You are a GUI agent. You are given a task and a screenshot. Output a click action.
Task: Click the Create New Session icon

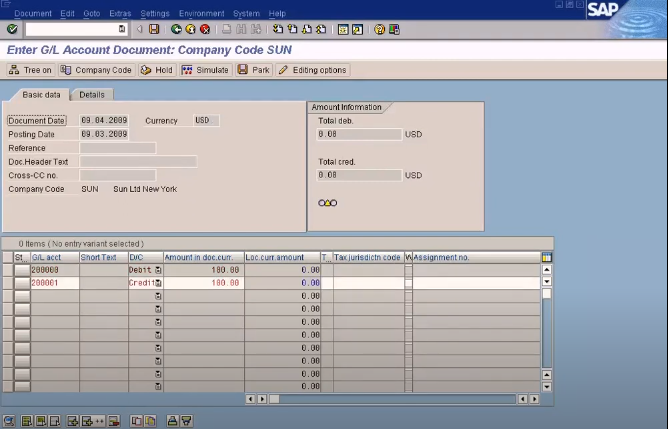tap(343, 29)
